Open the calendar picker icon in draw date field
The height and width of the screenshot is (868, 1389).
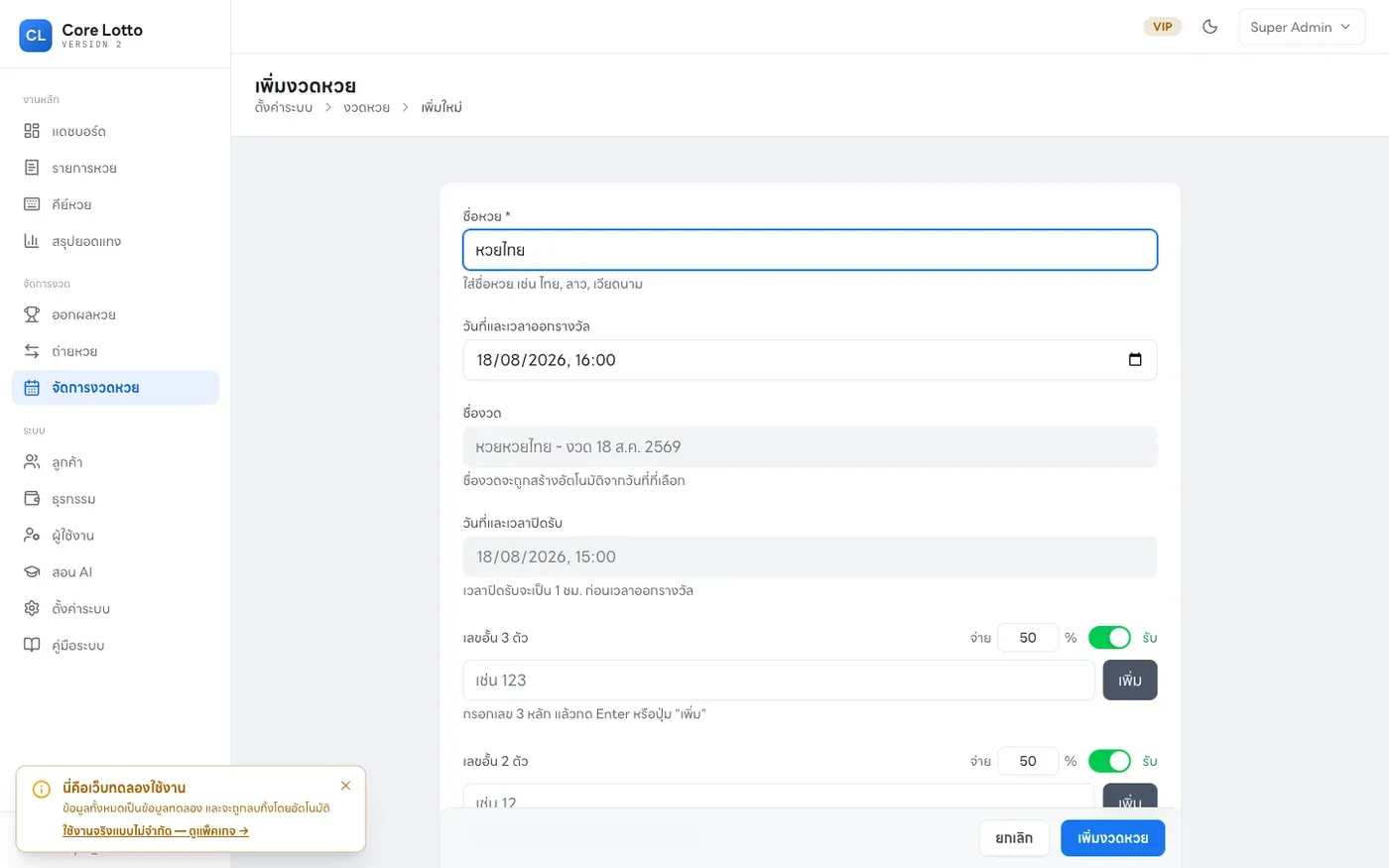[1135, 359]
